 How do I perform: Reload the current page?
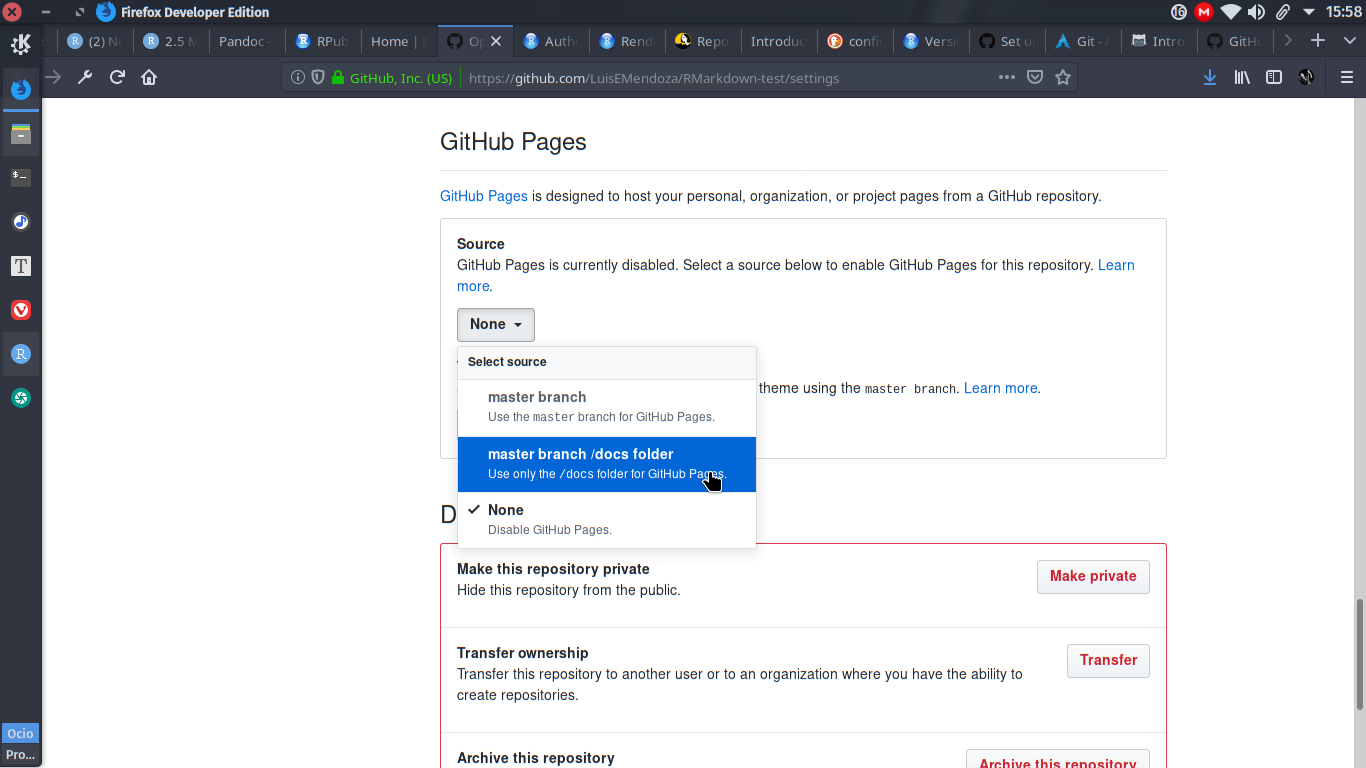(117, 77)
